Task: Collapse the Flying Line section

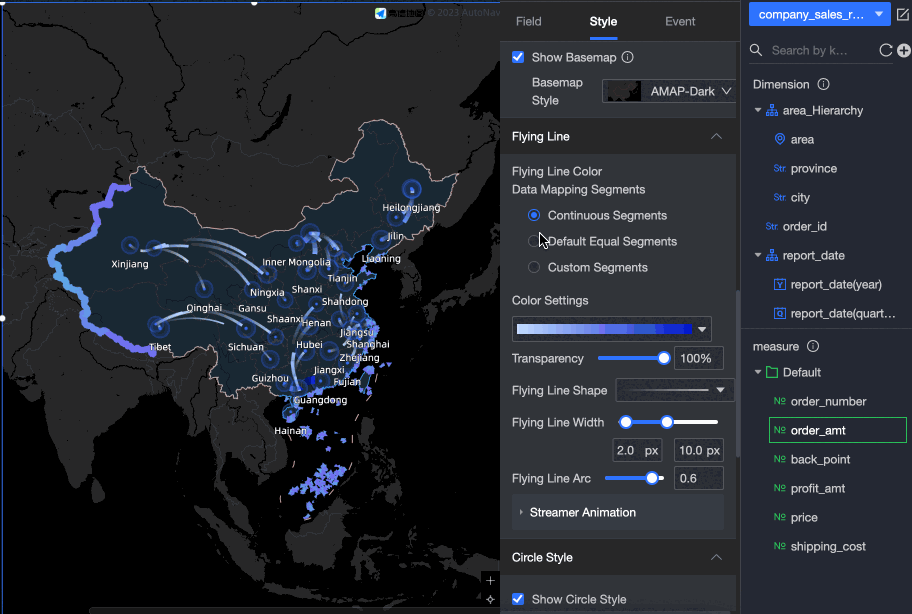Action: coord(716,137)
